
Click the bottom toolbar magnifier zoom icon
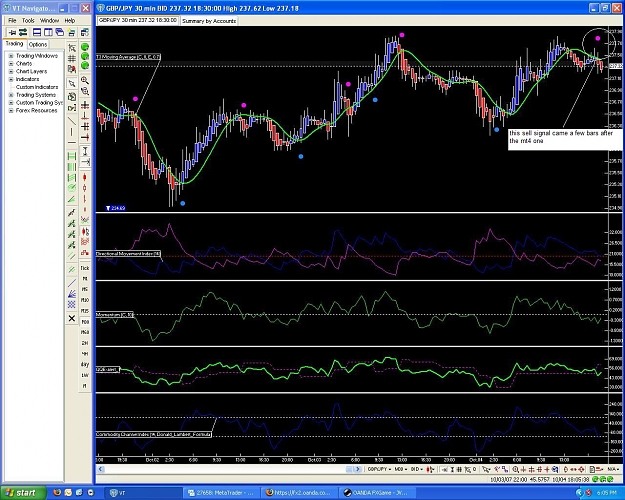click(515, 469)
